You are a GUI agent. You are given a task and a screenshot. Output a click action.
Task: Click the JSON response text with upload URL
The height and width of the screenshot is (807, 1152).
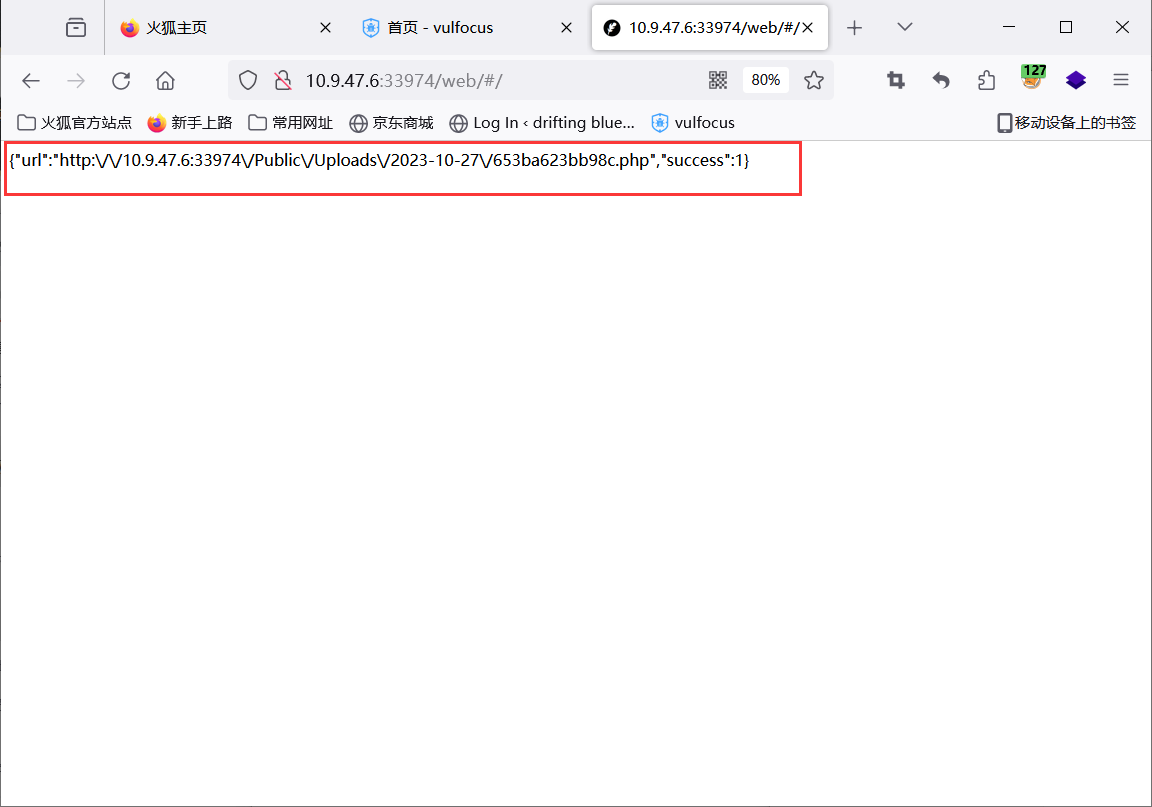point(379,160)
